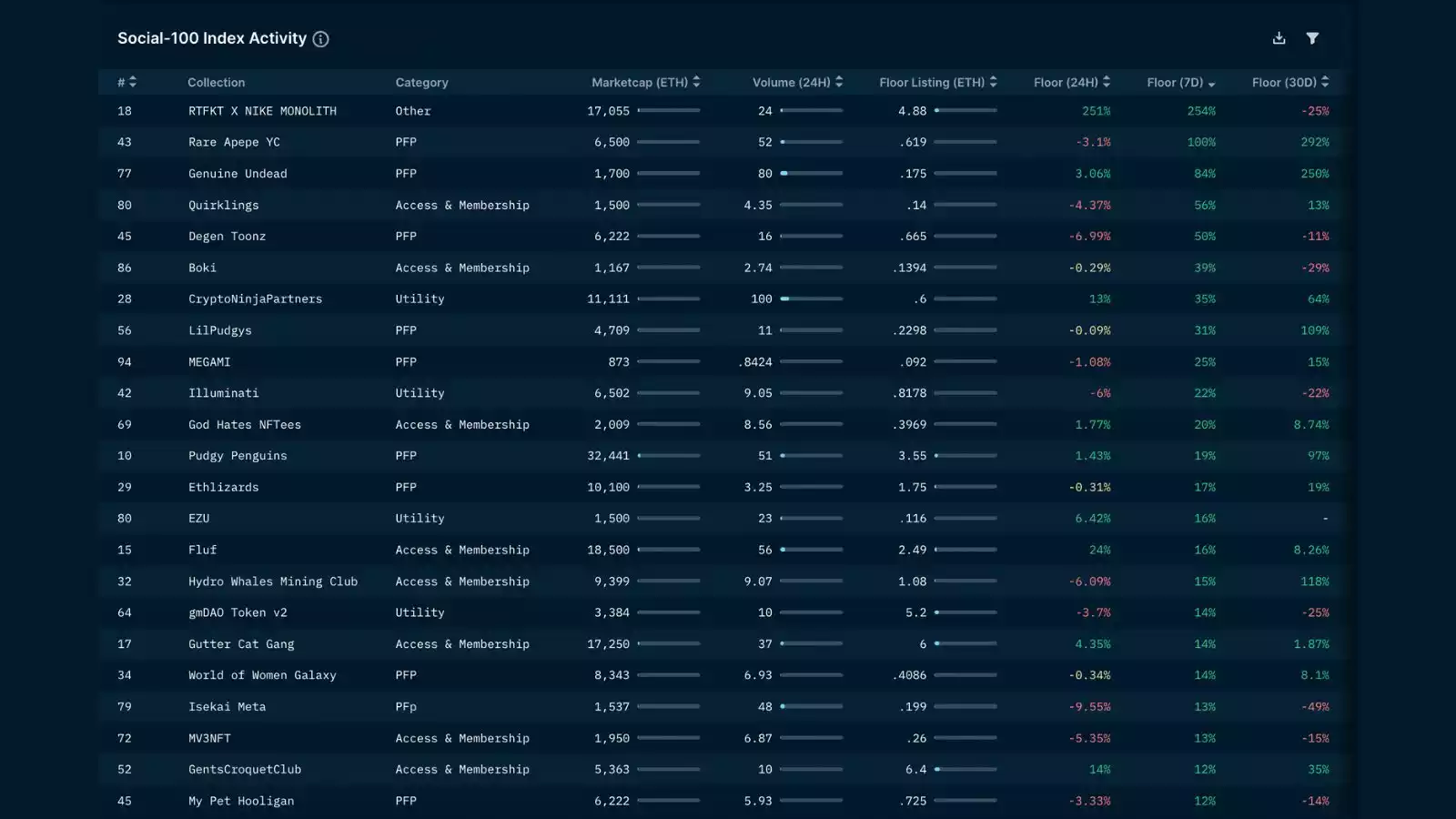Image resolution: width=1456 pixels, height=819 pixels.
Task: Click PFp category in Isekai Meta row
Action: pyautogui.click(x=406, y=707)
